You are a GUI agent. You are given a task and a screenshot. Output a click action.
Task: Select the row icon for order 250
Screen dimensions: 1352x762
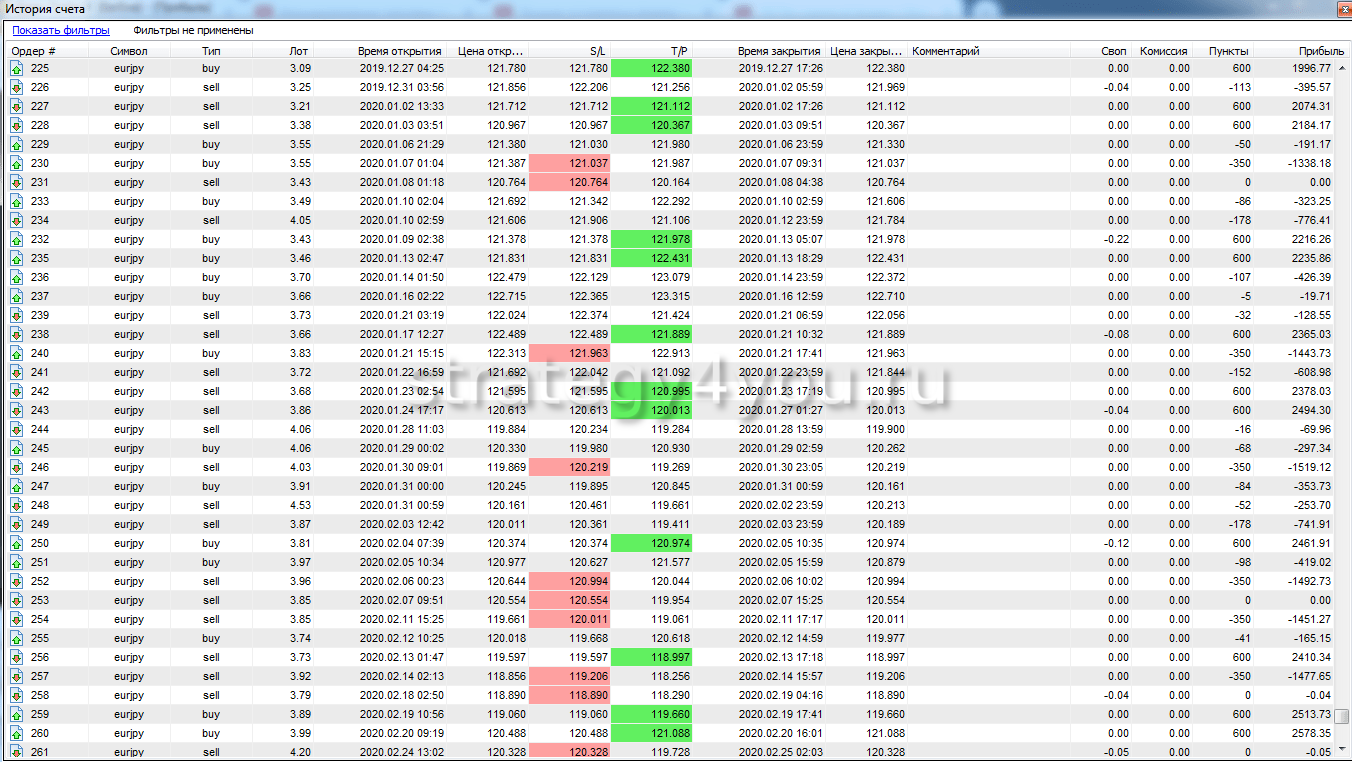[x=17, y=543]
